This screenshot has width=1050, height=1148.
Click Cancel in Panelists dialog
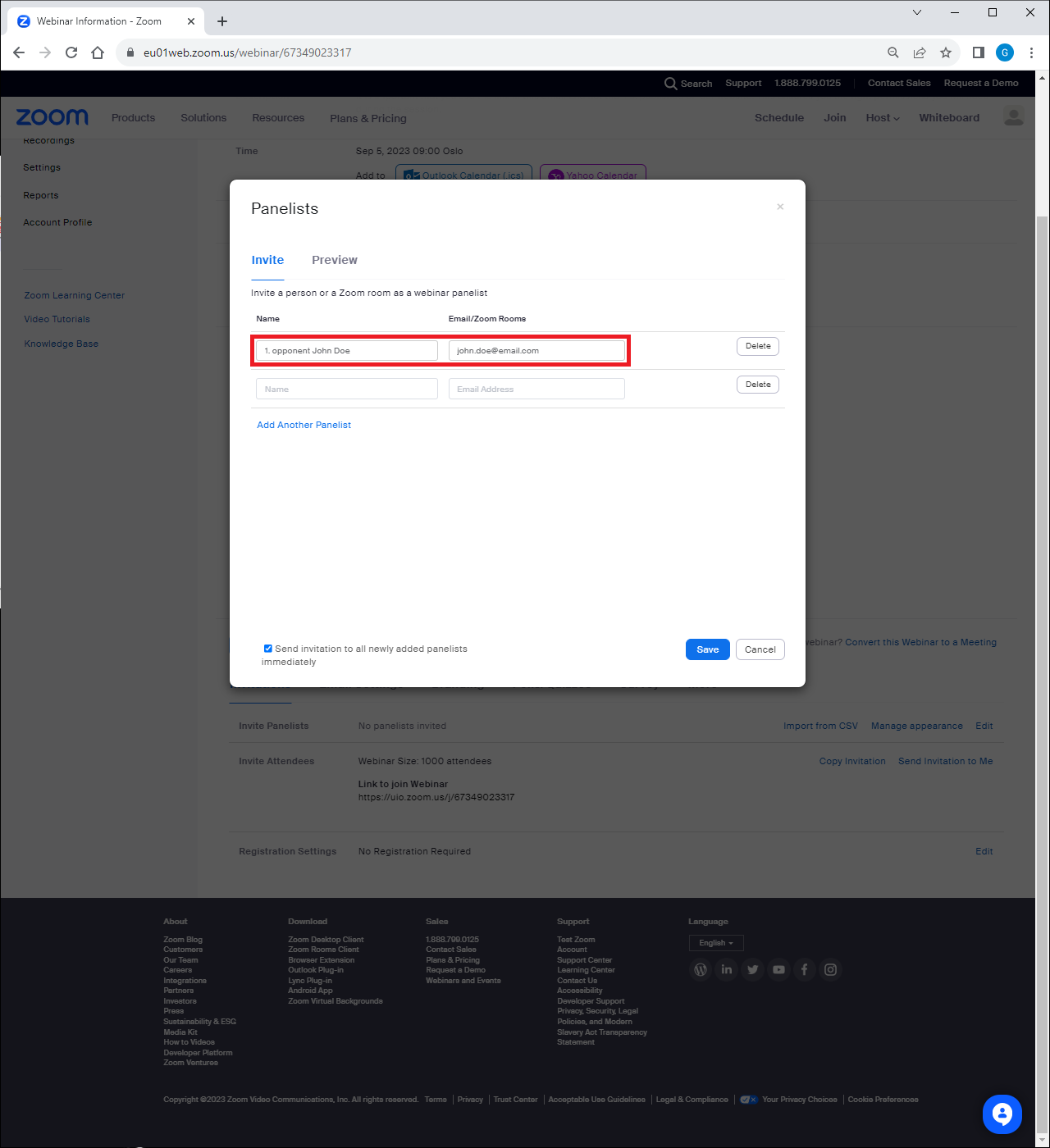(760, 649)
